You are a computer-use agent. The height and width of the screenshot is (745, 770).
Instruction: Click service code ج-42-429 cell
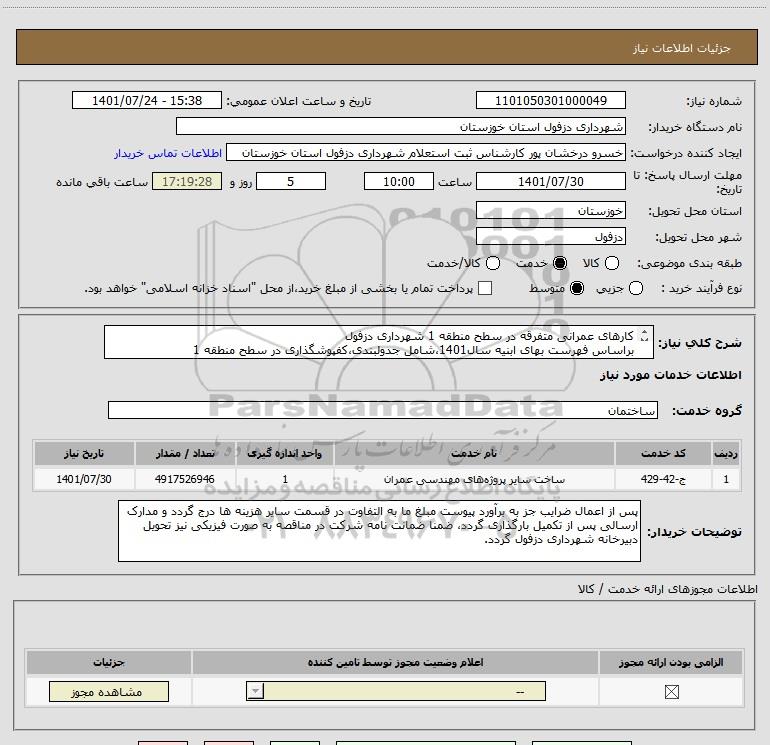point(663,479)
